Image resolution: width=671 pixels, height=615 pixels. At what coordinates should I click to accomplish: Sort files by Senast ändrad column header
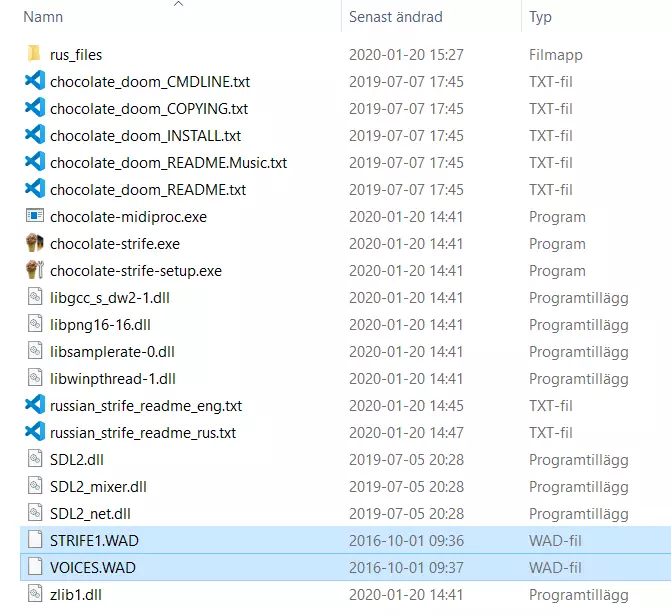pos(395,17)
